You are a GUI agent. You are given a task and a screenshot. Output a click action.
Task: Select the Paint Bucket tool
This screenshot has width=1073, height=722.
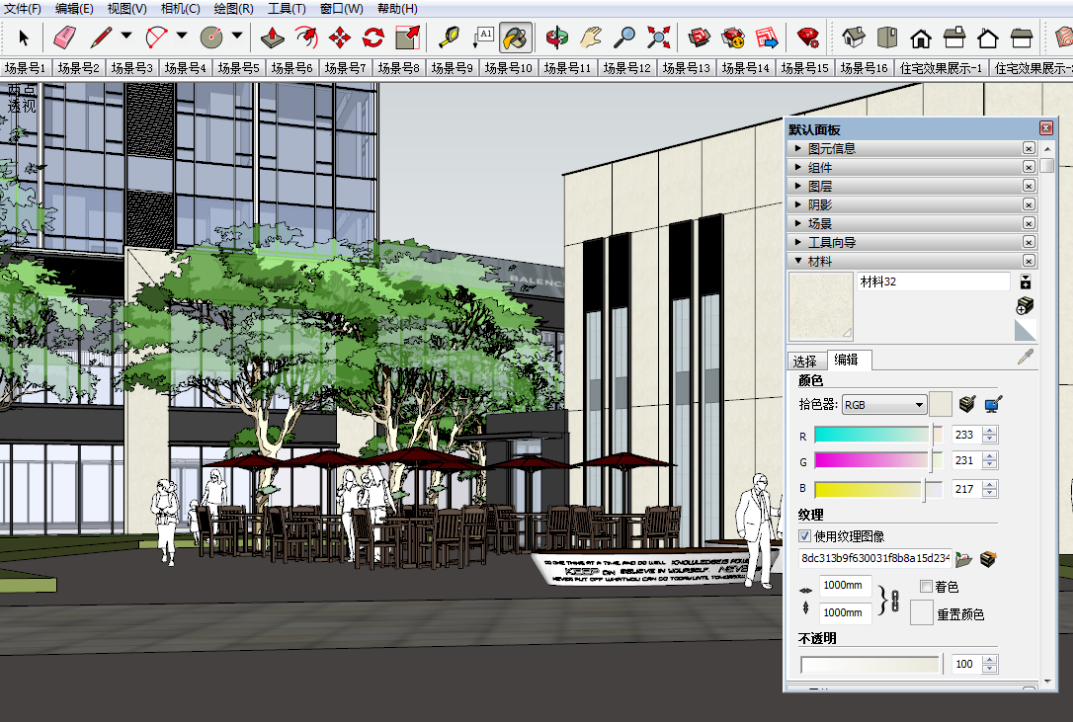(x=515, y=38)
